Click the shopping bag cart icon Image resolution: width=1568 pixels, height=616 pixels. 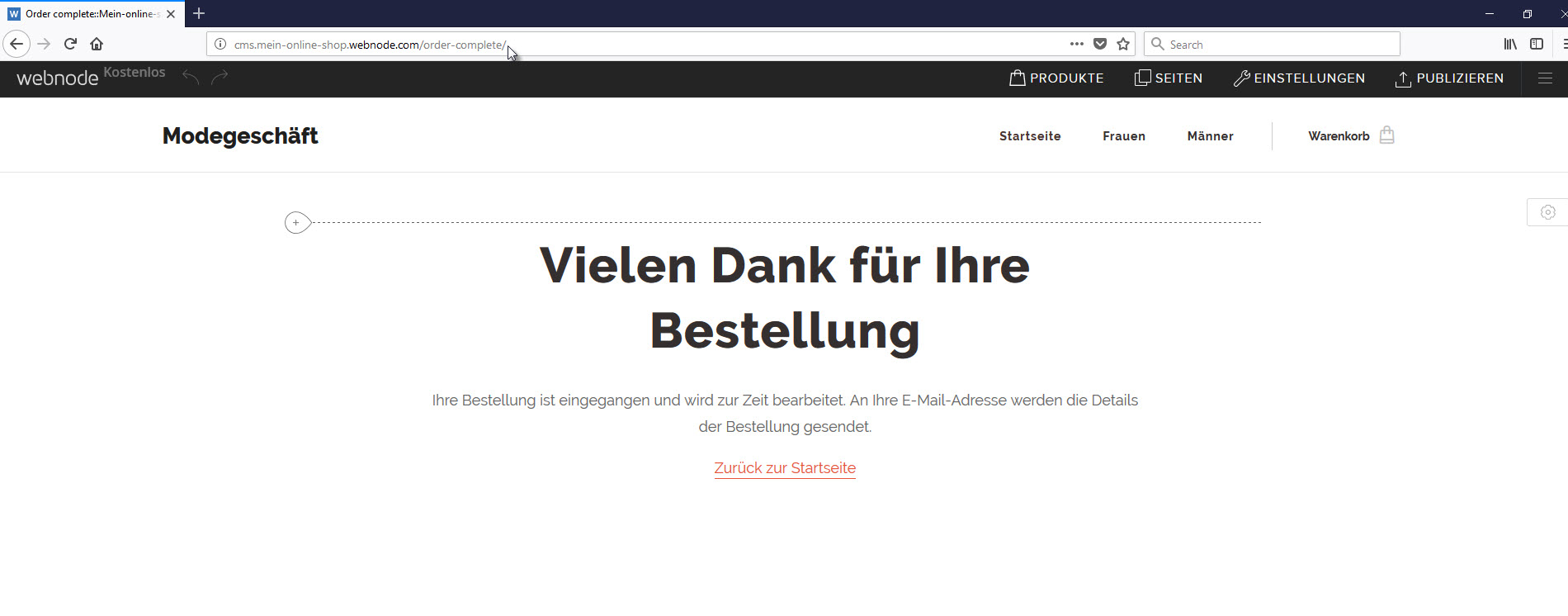click(x=1387, y=135)
